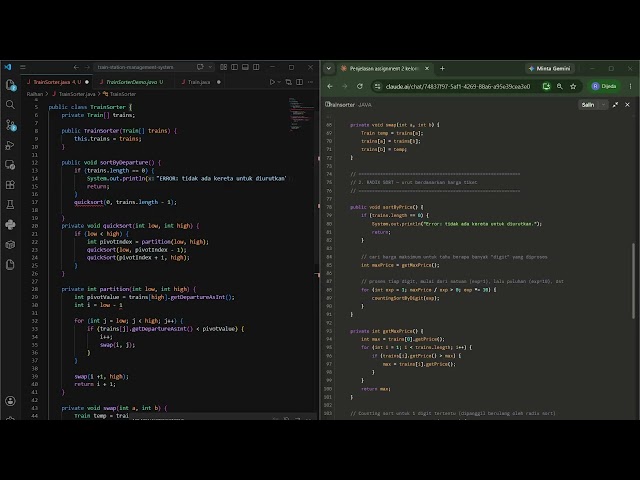Switch to Train.java editor tab
The height and width of the screenshot is (480, 640).
click(201, 82)
